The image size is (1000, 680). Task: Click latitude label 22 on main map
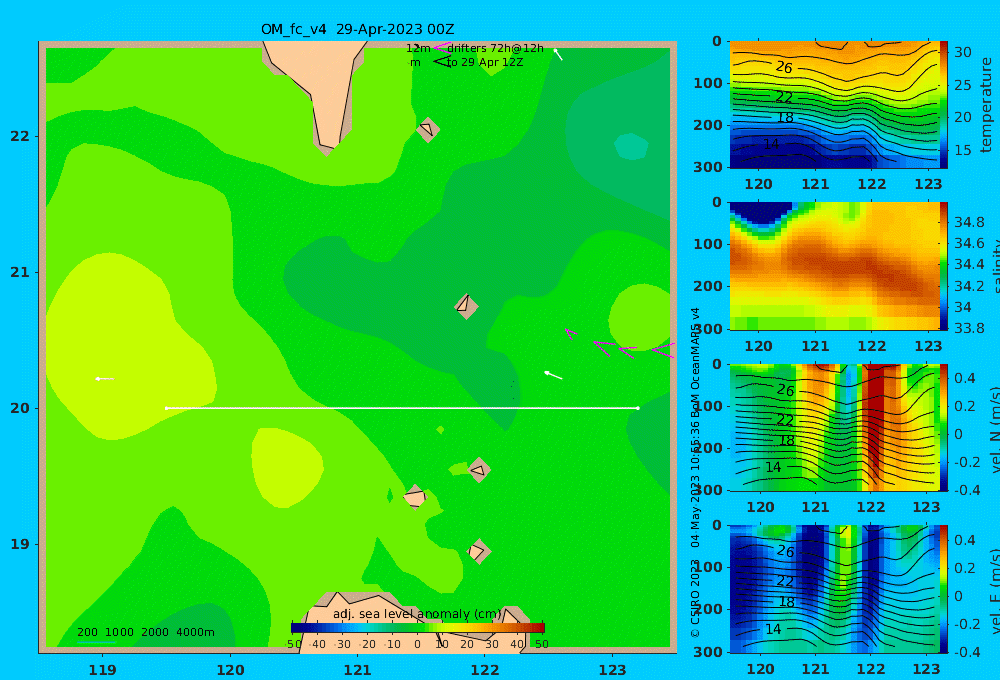pyautogui.click(x=20, y=136)
